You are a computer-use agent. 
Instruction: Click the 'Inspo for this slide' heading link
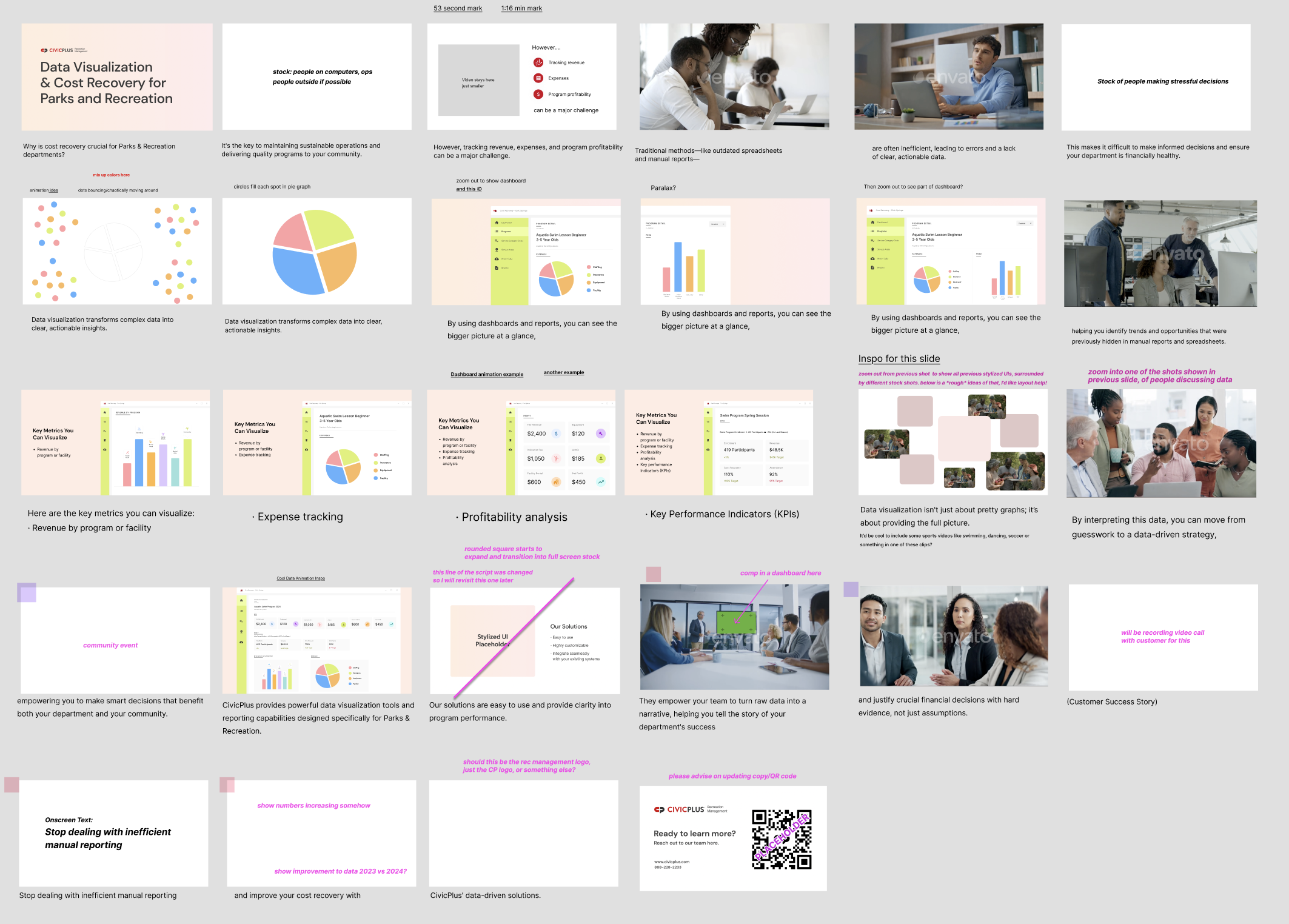pos(899,358)
